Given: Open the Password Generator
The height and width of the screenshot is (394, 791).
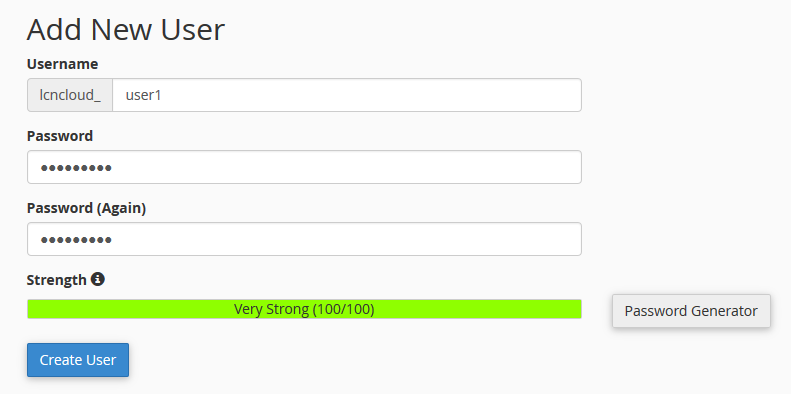Looking at the screenshot, I should coord(691,311).
